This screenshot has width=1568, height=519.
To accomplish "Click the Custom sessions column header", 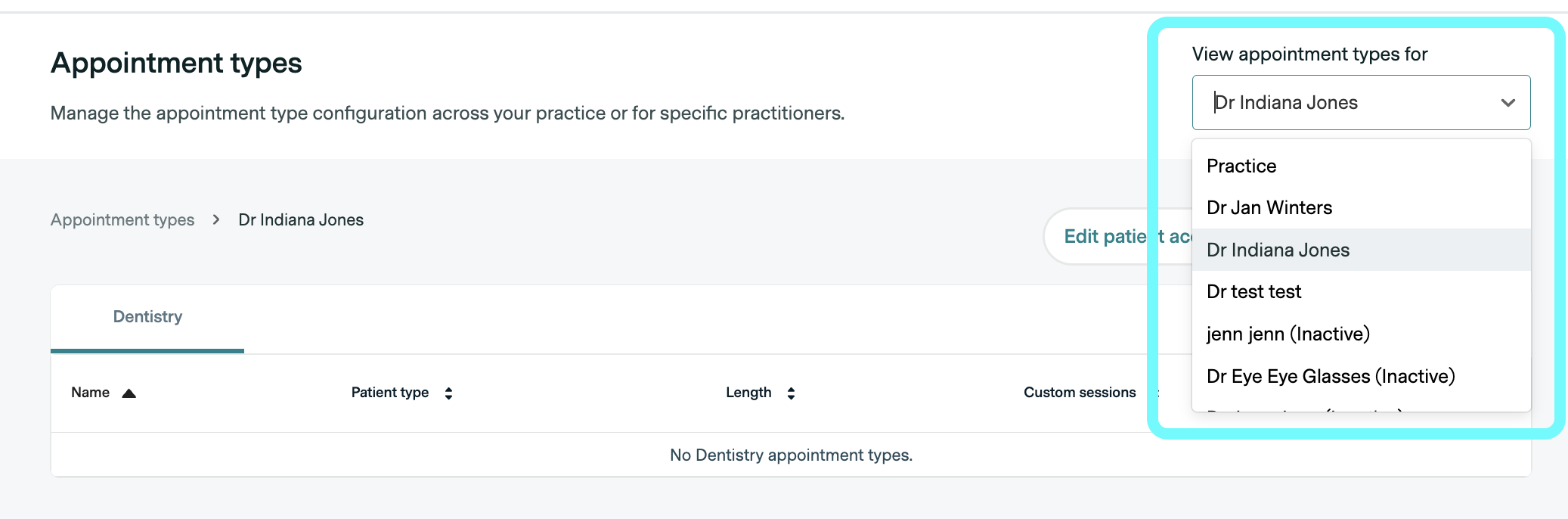I will coord(1080,393).
